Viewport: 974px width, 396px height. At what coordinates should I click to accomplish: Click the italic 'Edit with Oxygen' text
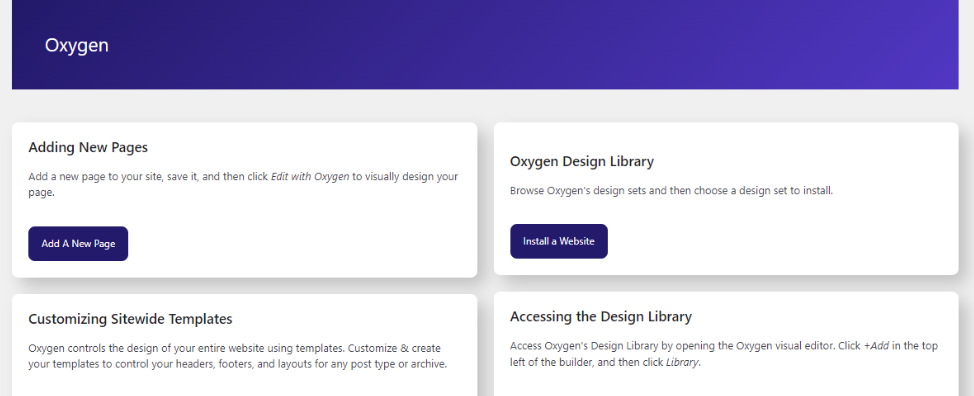310,176
